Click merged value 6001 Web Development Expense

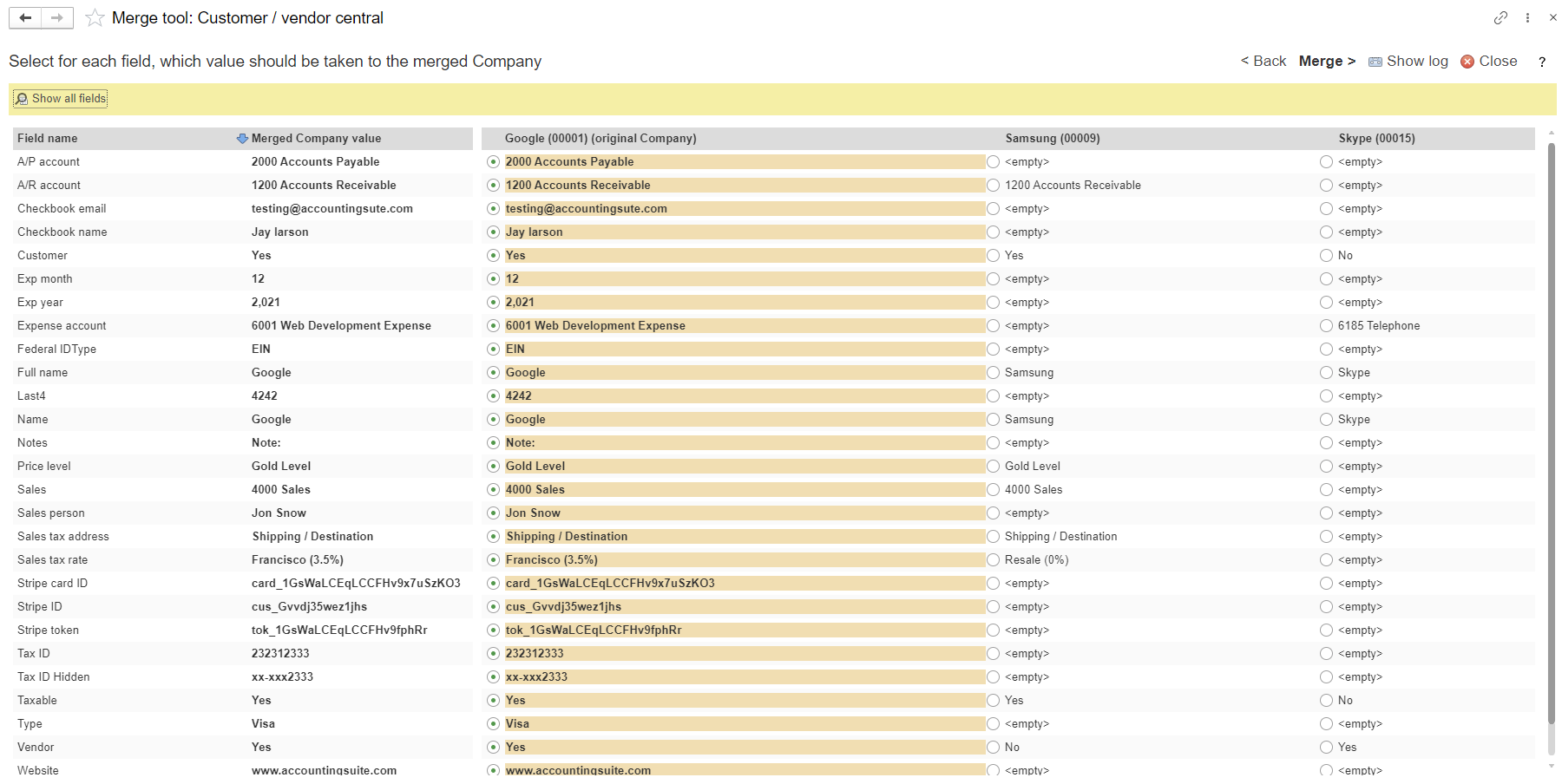pos(341,326)
